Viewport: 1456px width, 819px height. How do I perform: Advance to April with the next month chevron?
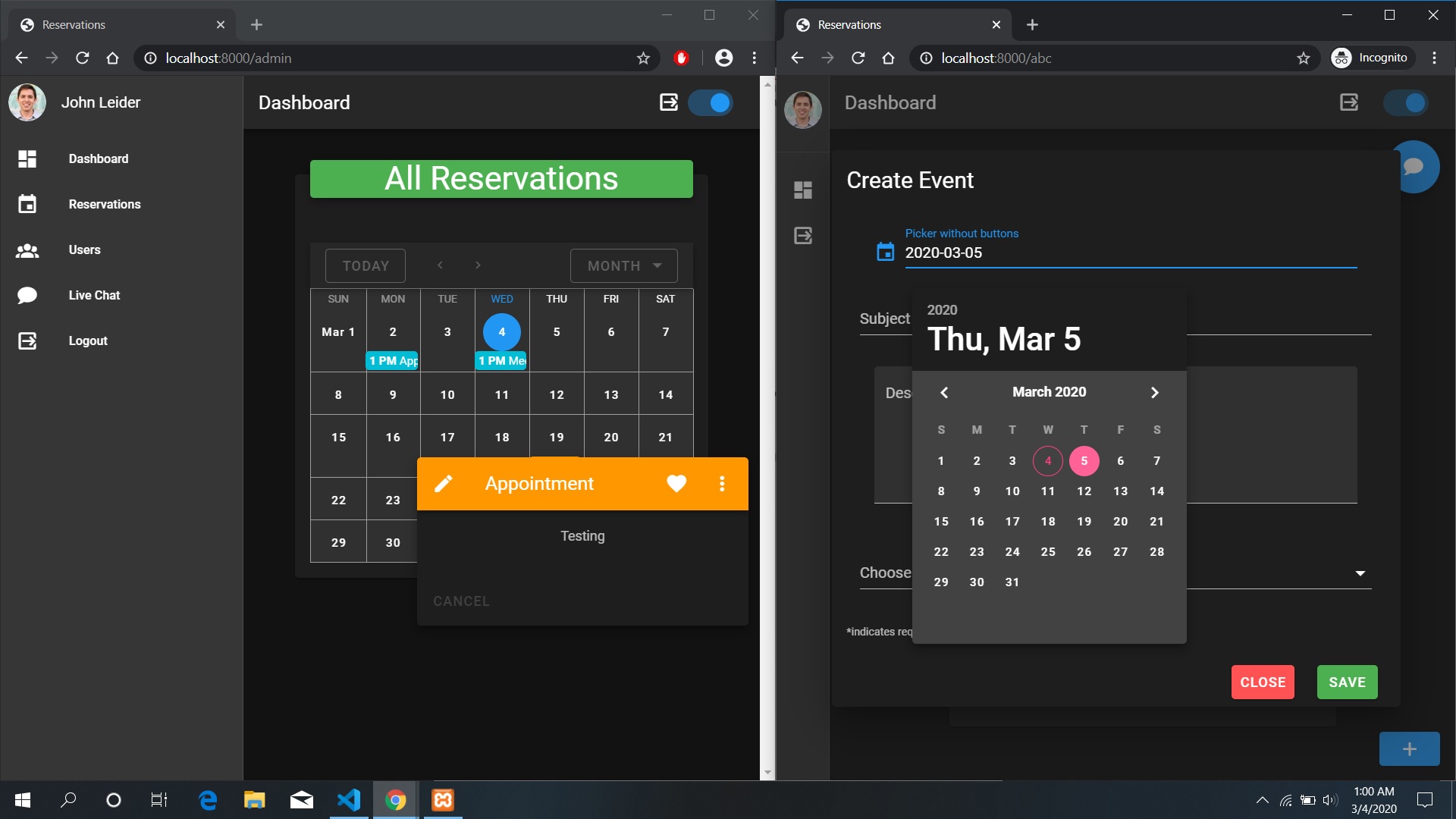tap(1154, 392)
